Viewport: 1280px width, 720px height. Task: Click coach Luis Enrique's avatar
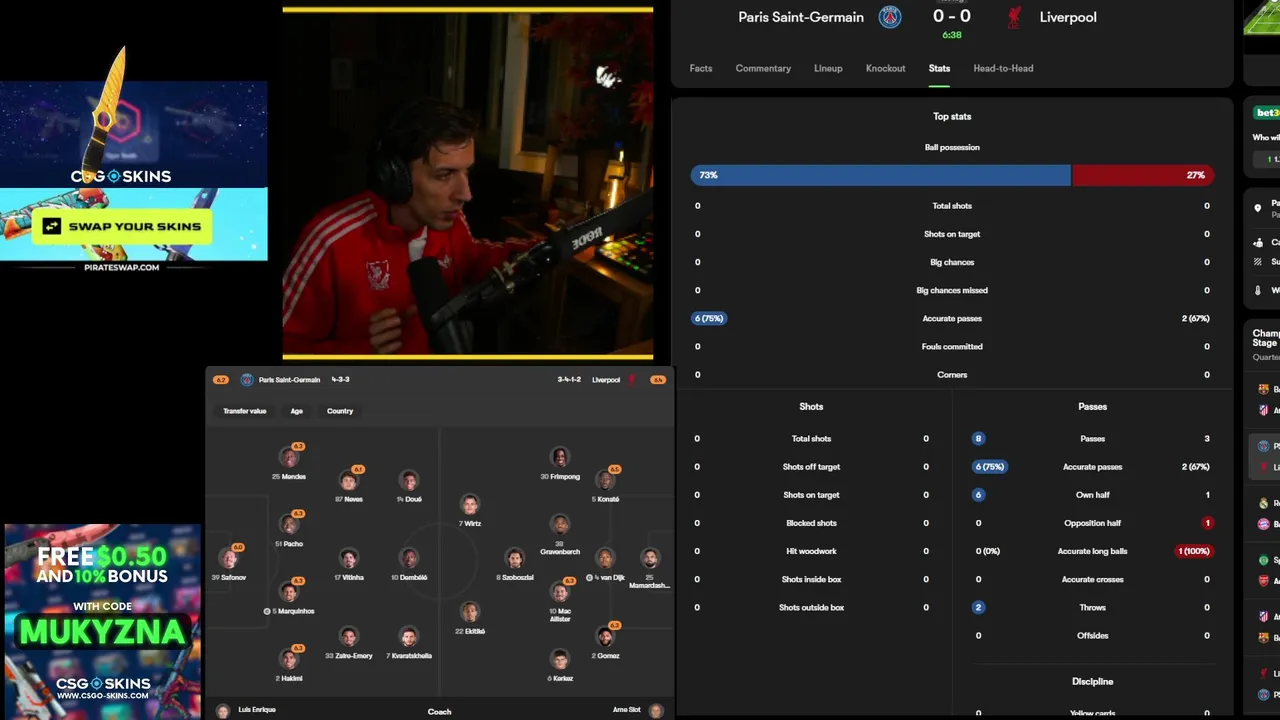[223, 711]
